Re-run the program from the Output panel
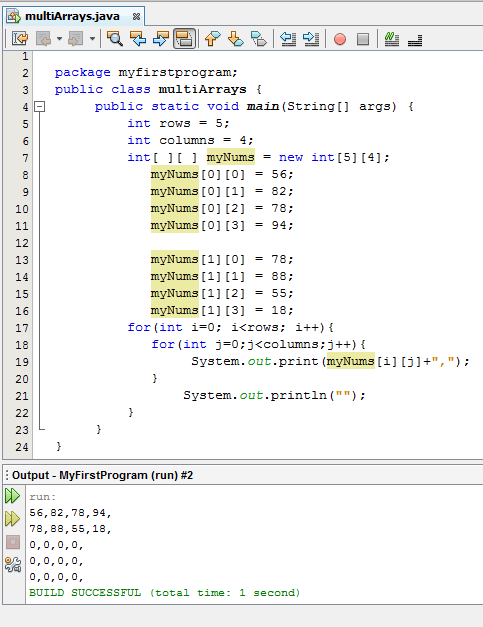The image size is (483, 627). (x=12, y=495)
